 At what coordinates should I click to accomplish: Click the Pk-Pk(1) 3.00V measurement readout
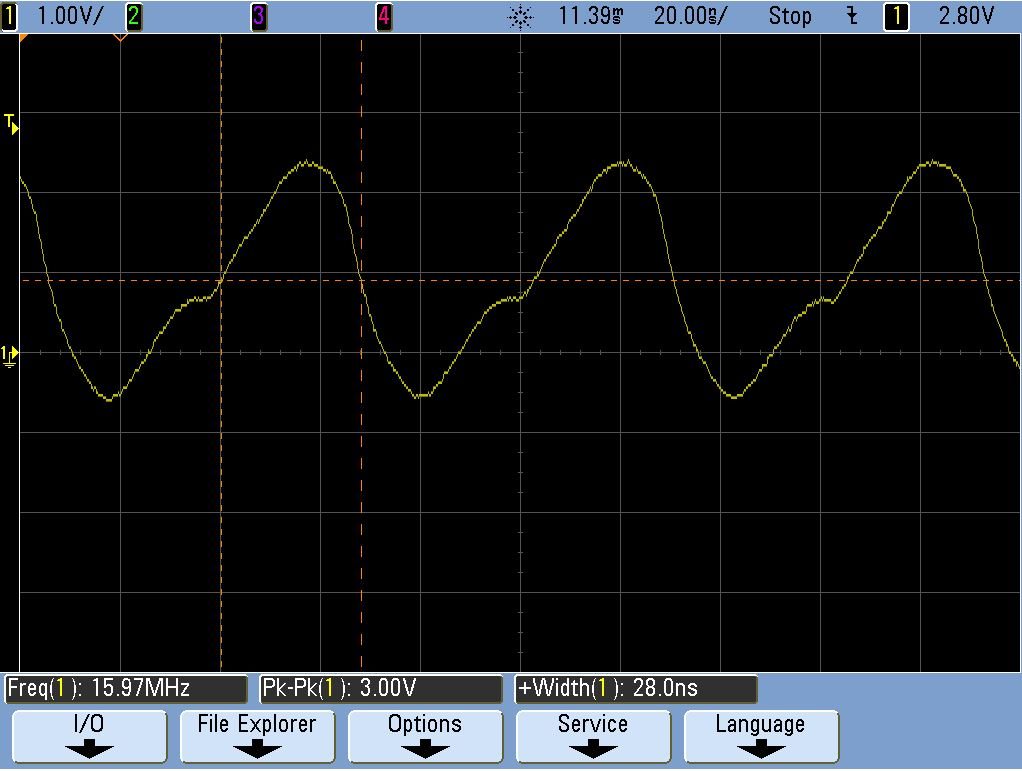click(381, 689)
